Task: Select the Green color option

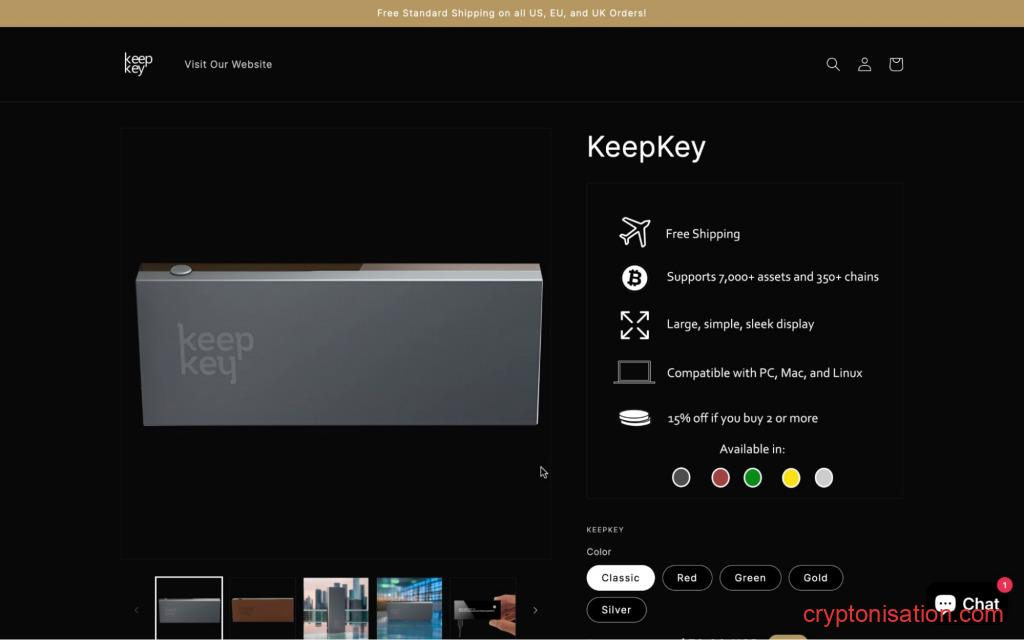Action: coord(750,577)
